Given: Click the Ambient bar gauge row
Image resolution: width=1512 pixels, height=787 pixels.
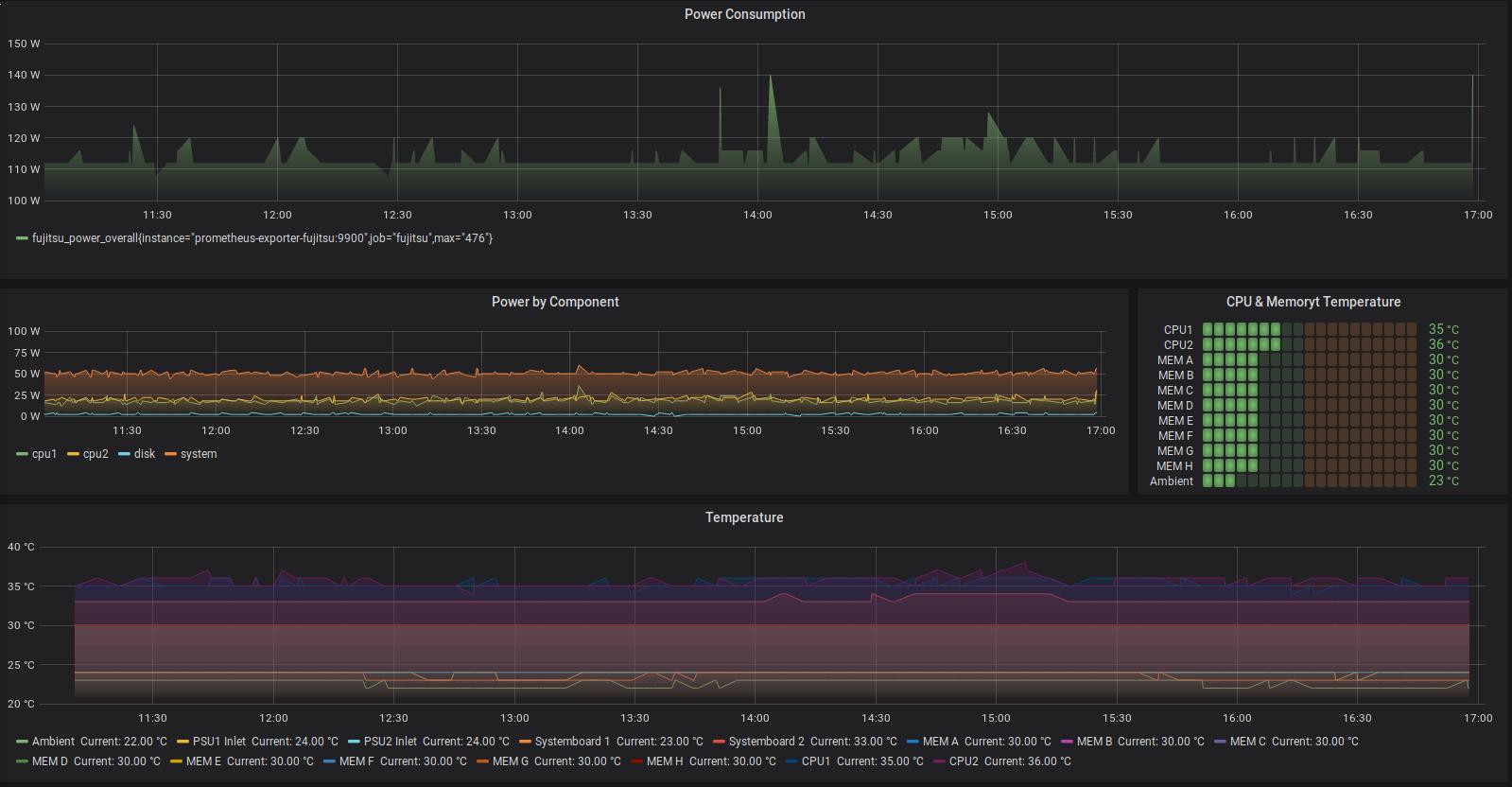Looking at the screenshot, I should coord(1309,481).
